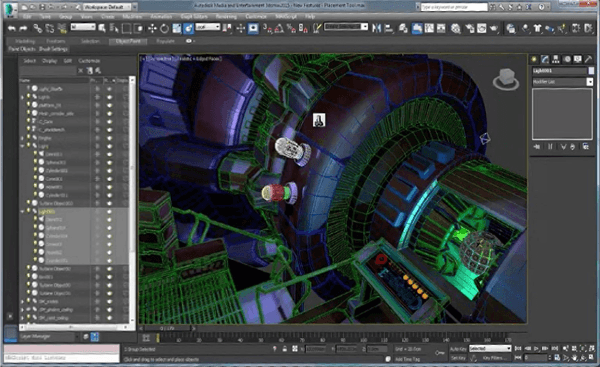Viewport: 600px width, 367px height.
Task: Undo using the main toolbar arrow
Action: click(x=12, y=28)
